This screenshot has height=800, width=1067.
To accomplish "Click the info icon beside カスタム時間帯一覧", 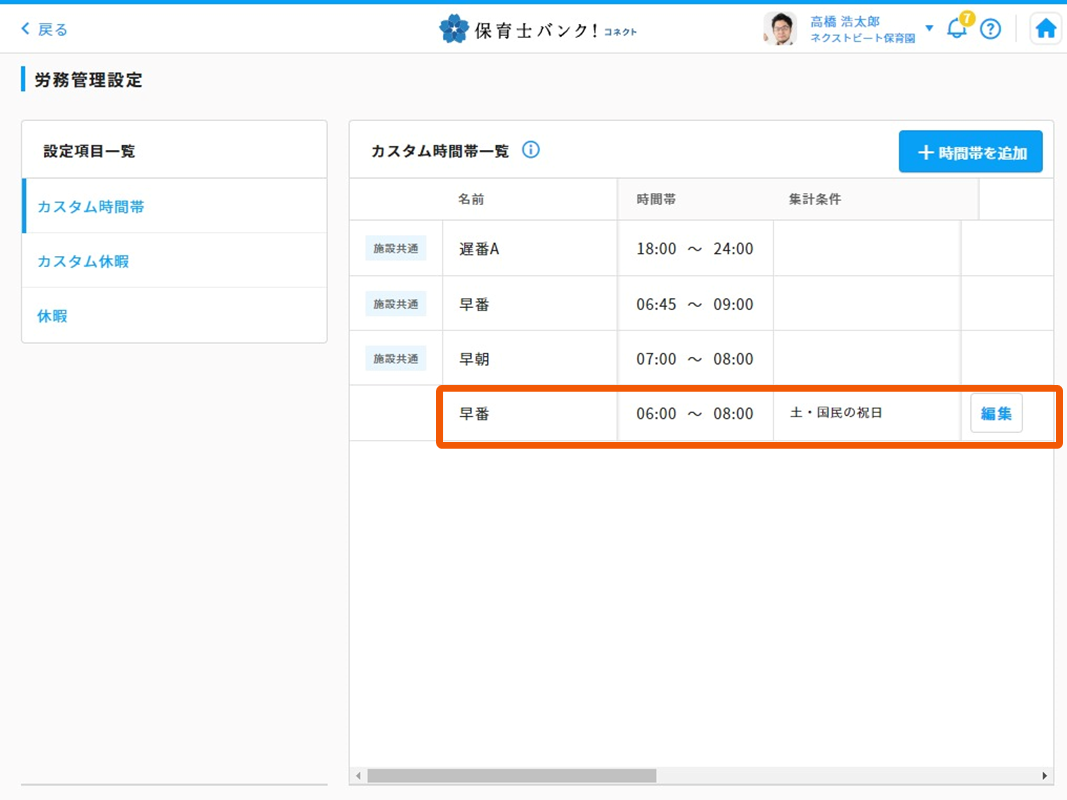I will tap(531, 150).
